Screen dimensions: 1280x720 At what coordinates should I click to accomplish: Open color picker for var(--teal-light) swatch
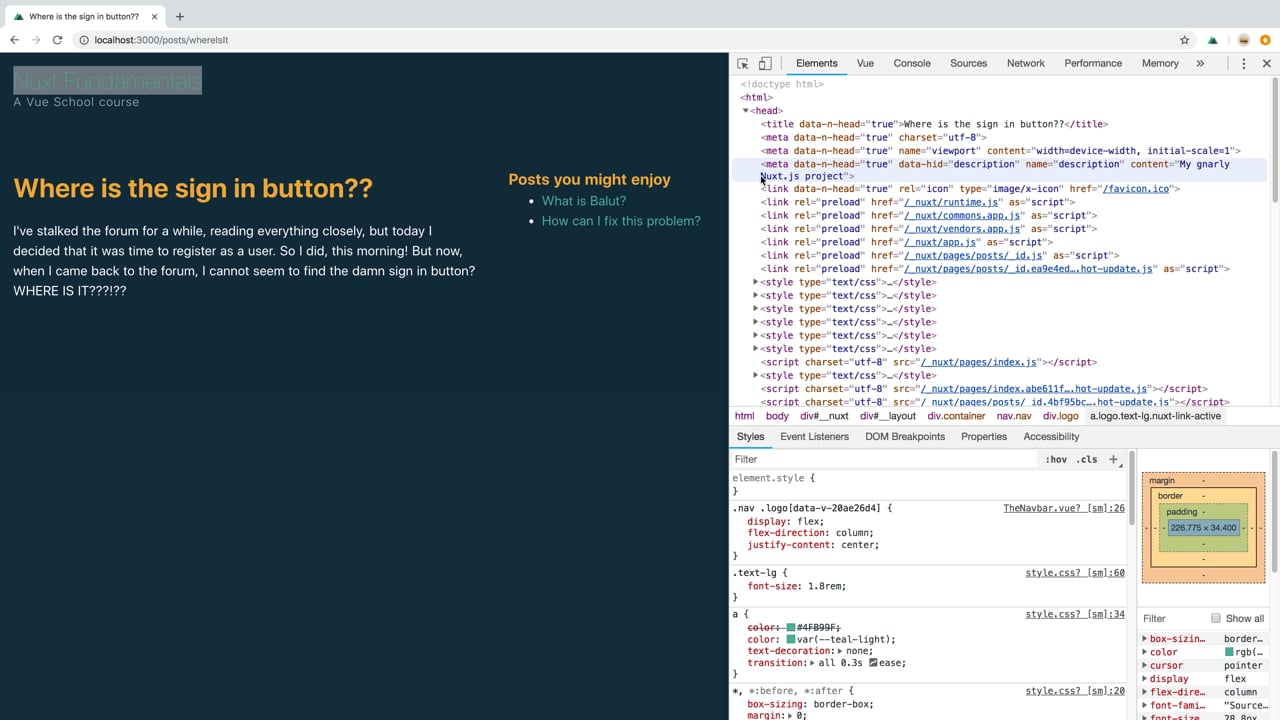coord(791,639)
